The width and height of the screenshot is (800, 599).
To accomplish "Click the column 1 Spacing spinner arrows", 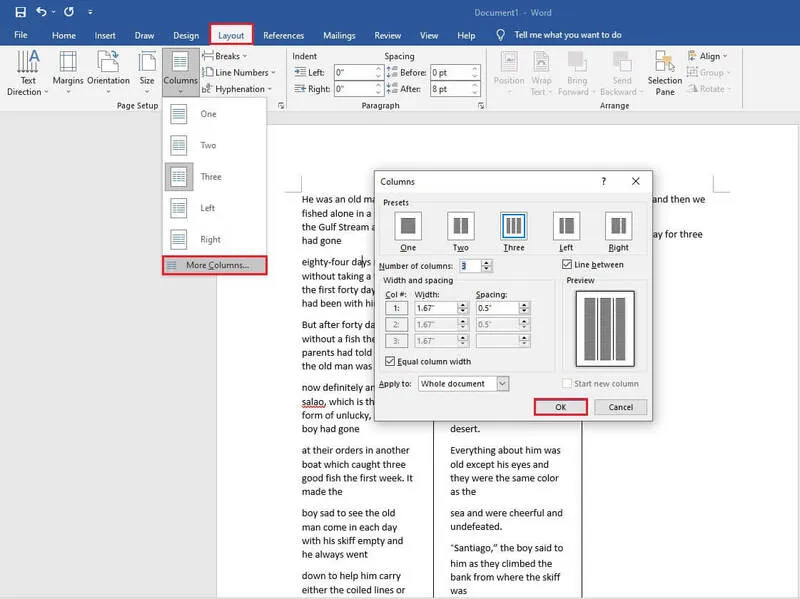I will (524, 308).
